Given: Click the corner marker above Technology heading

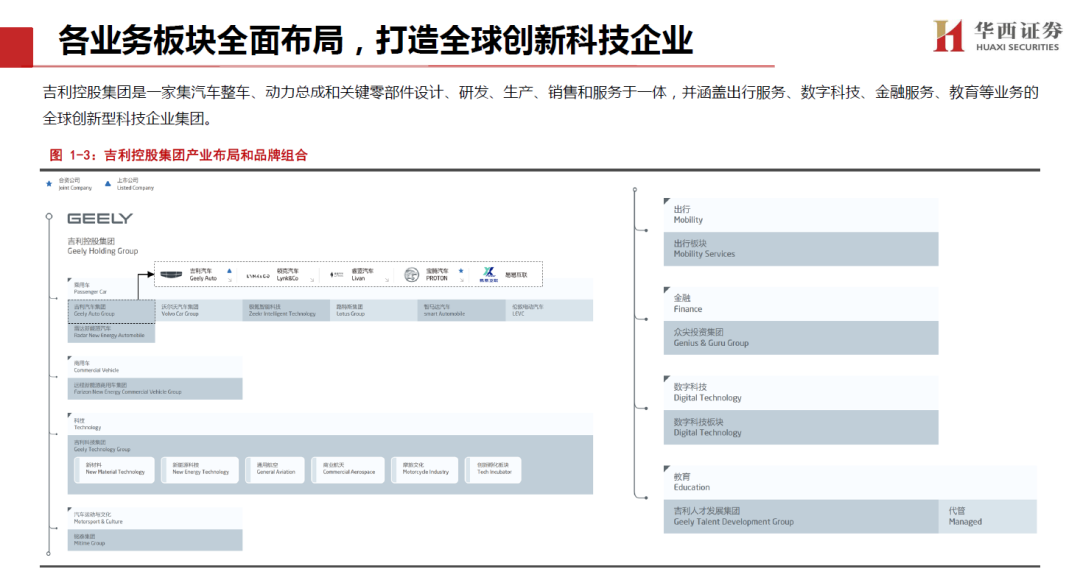Looking at the screenshot, I should (x=70, y=416).
